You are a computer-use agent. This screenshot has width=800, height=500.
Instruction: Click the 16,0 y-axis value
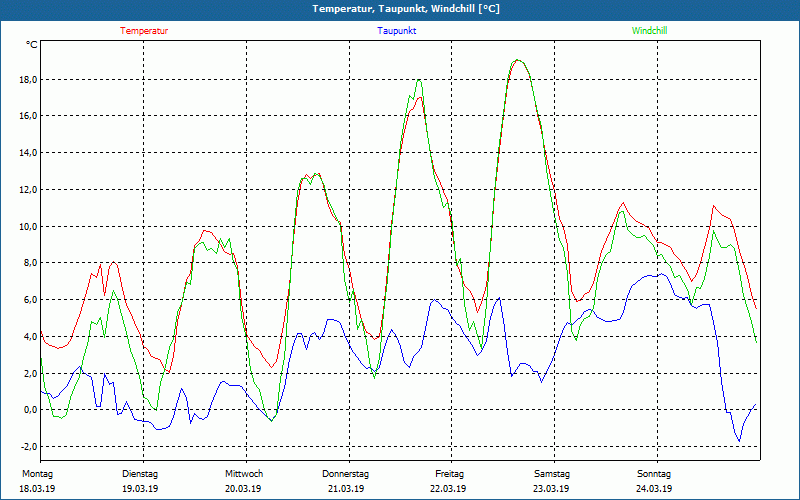28,116
